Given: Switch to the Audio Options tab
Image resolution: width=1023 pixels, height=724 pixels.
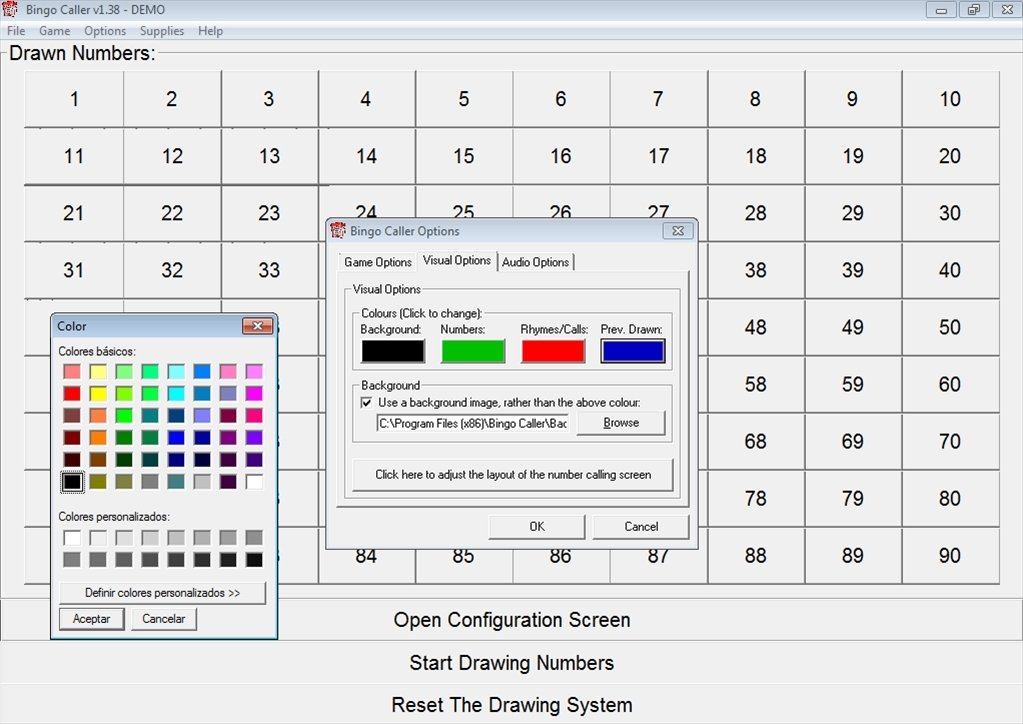Looking at the screenshot, I should coord(535,262).
